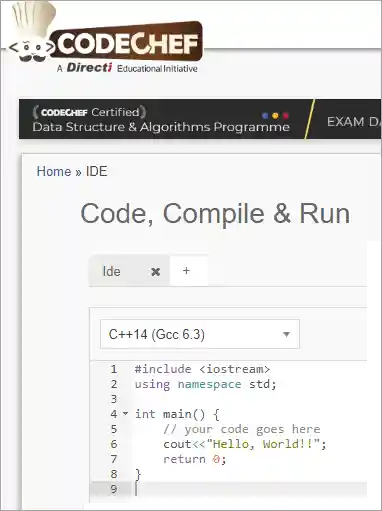Click line number 6 in the gutter
The image size is (382, 511).
[114, 444]
